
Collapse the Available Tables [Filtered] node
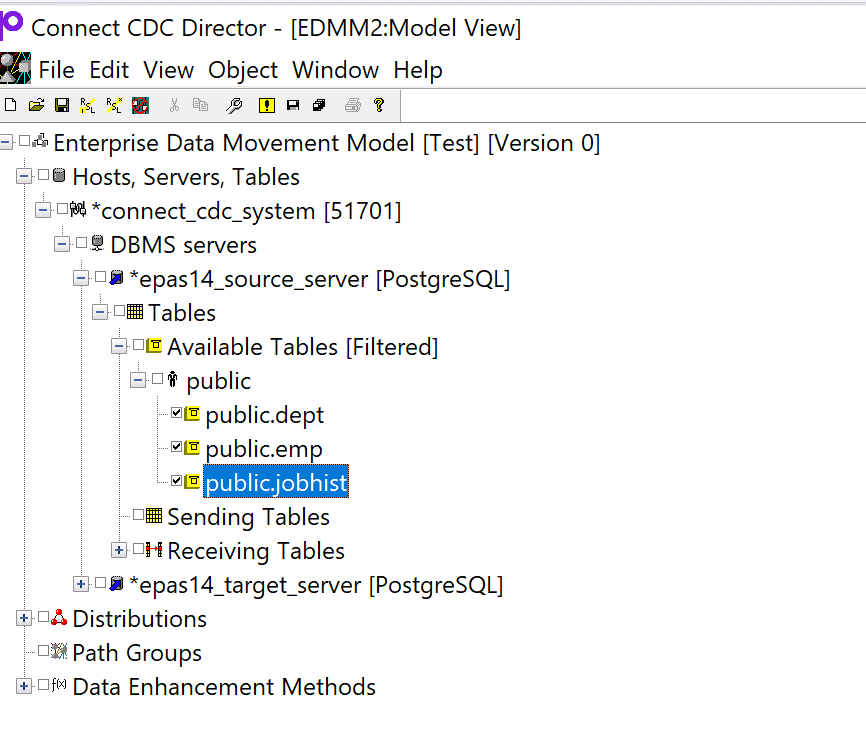coord(118,345)
